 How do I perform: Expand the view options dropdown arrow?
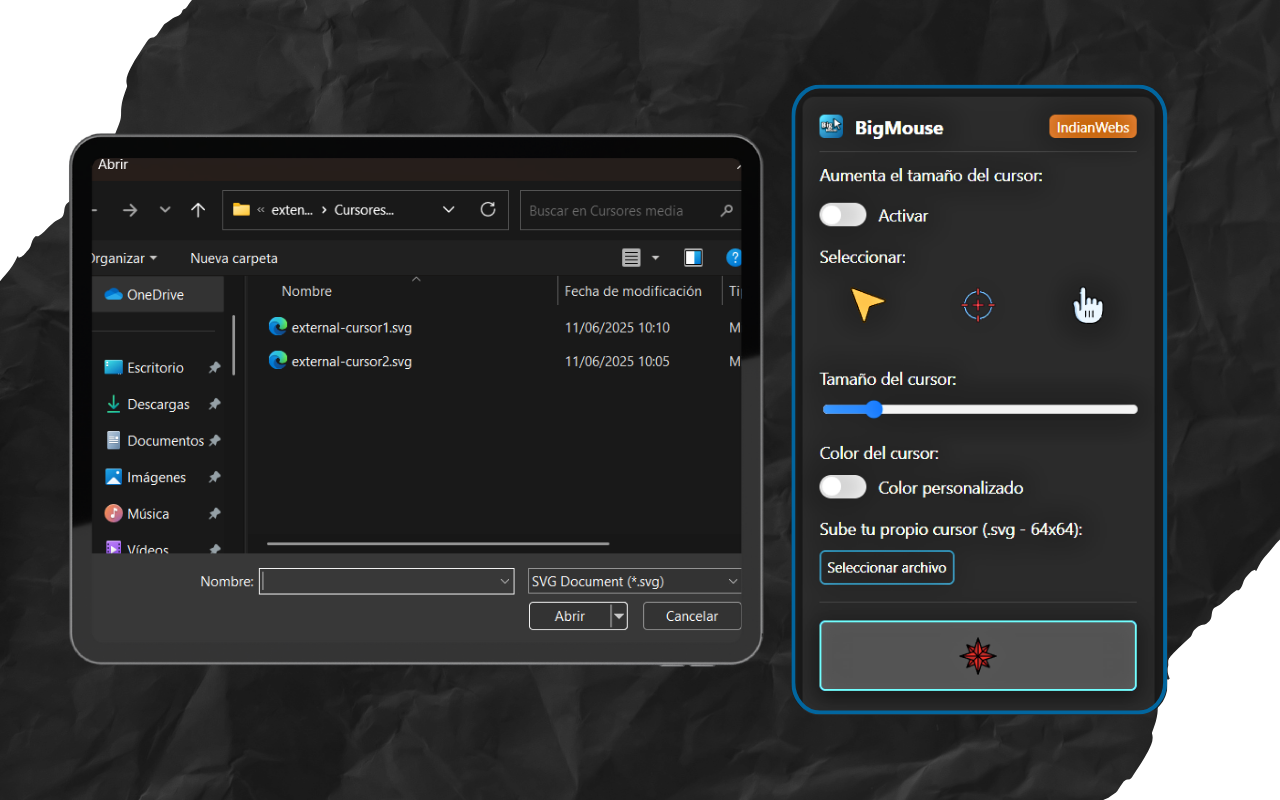pos(656,258)
